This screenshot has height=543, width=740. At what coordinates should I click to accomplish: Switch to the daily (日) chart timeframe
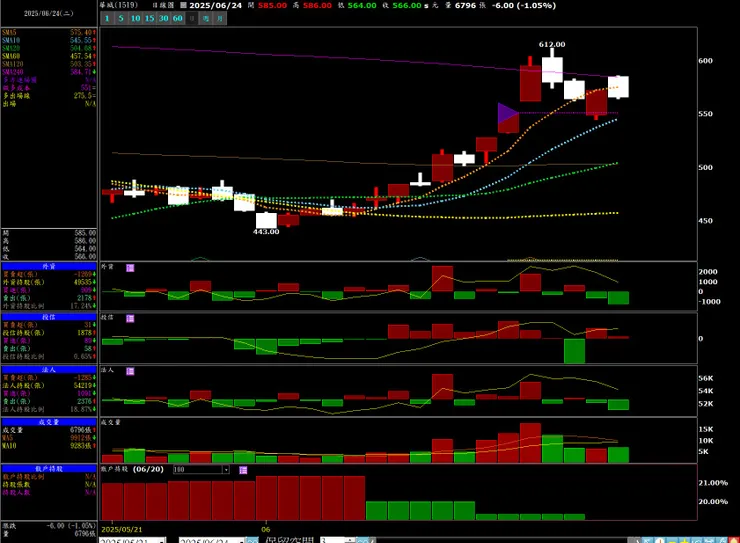tap(192, 18)
